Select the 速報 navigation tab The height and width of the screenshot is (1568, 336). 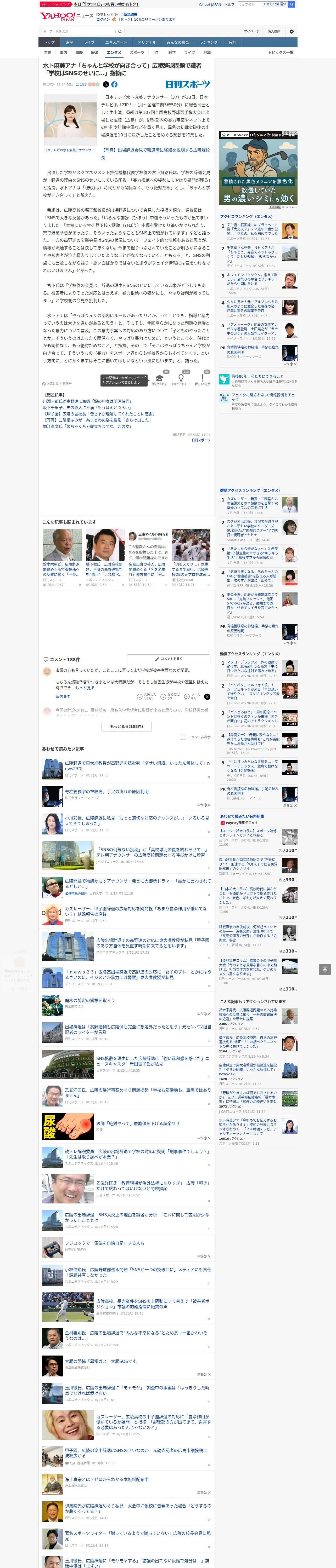[69, 43]
